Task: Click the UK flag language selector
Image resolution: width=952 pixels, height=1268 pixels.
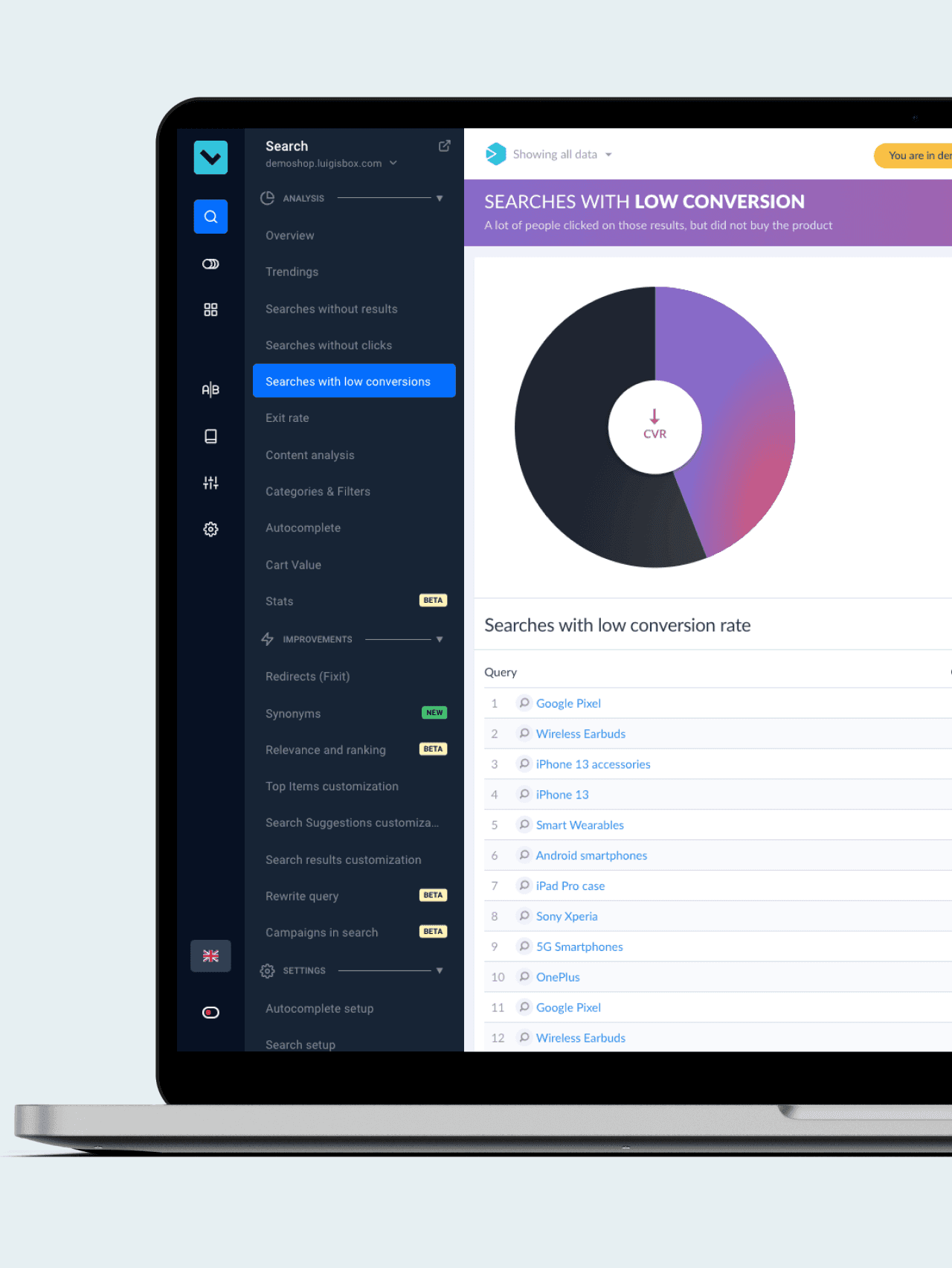Action: pyautogui.click(x=210, y=956)
